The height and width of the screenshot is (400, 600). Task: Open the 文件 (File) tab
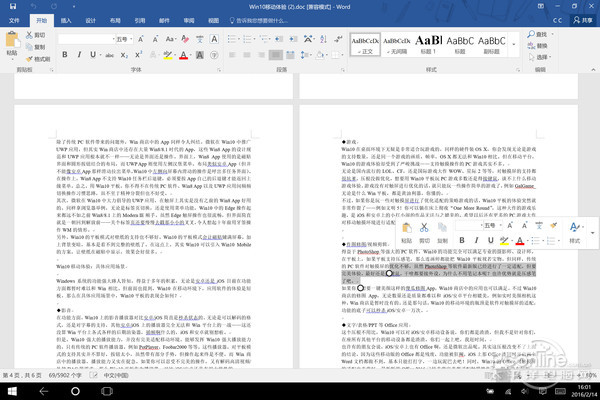14,20
